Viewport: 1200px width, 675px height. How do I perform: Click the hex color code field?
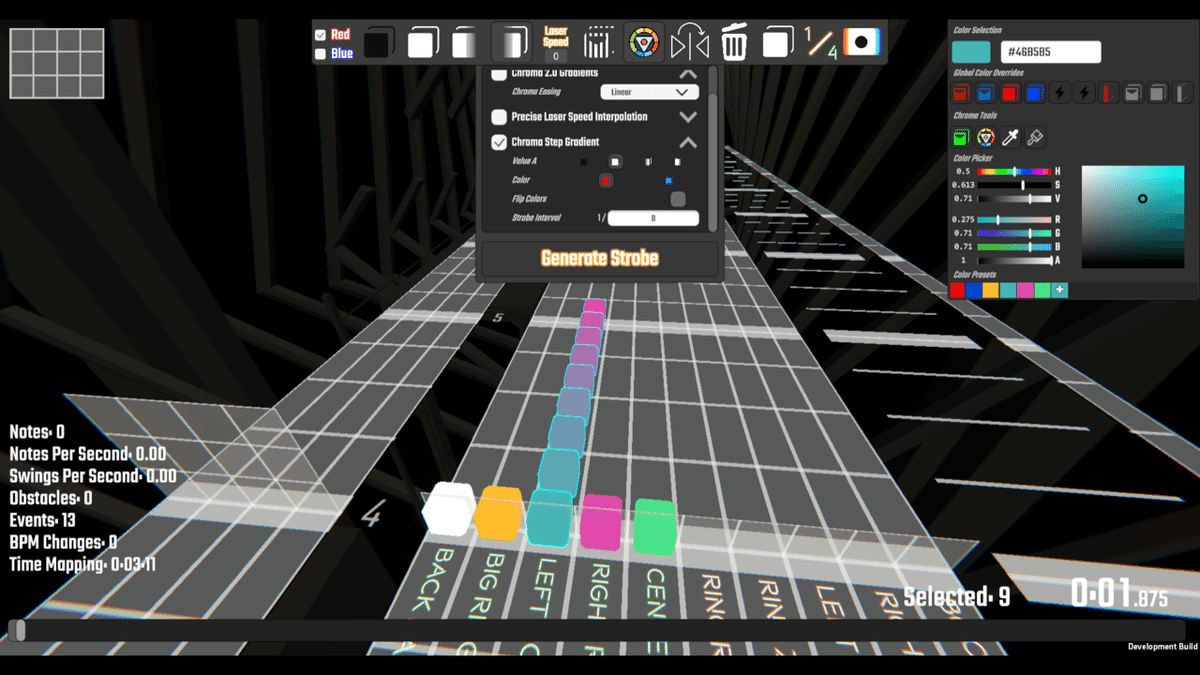(1051, 52)
